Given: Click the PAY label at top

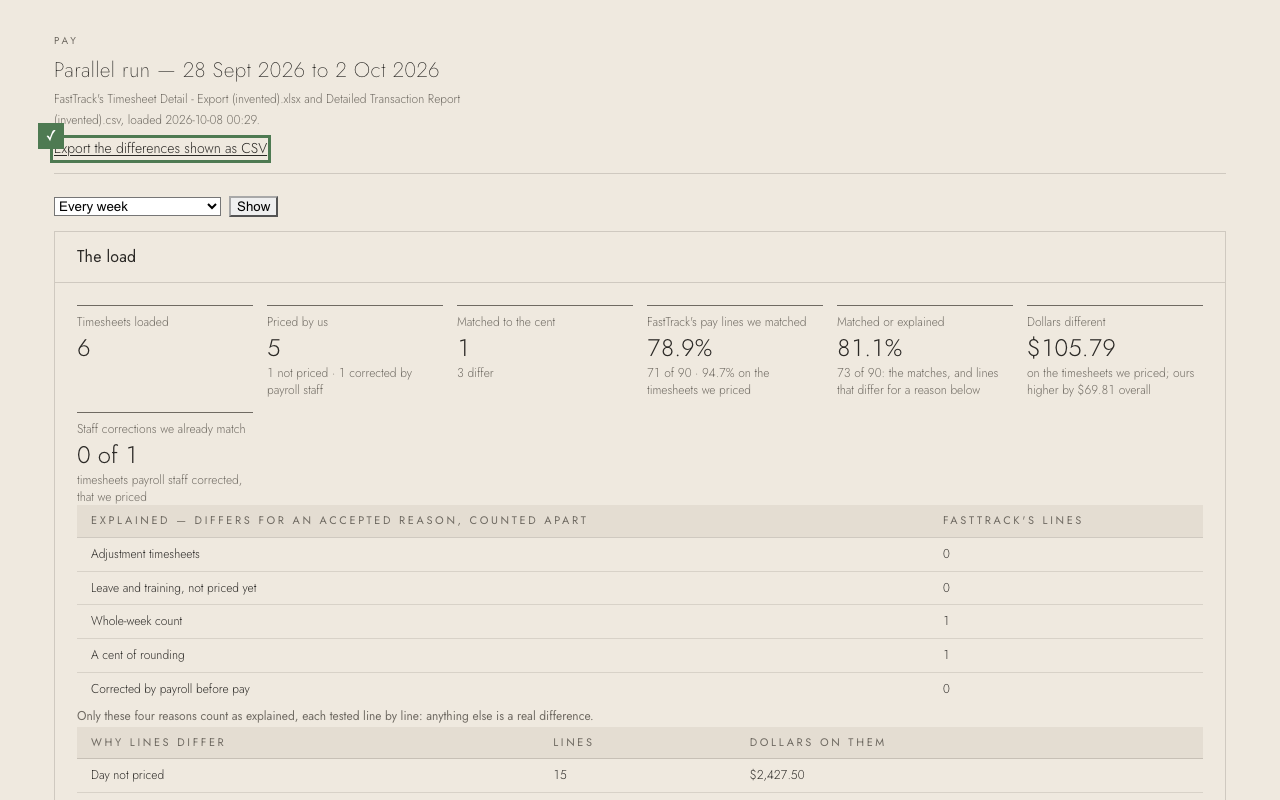Looking at the screenshot, I should click(x=66, y=41).
